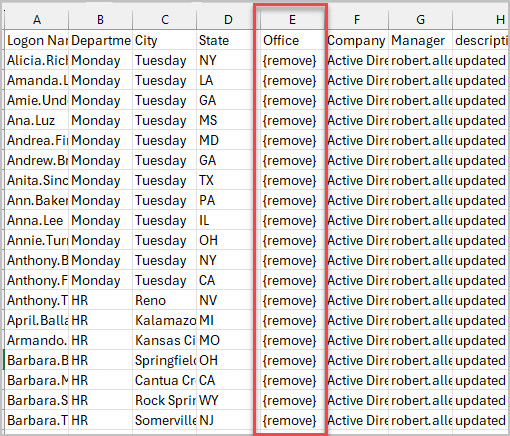Select the MS state cell
This screenshot has height=436, width=510.
point(228,120)
